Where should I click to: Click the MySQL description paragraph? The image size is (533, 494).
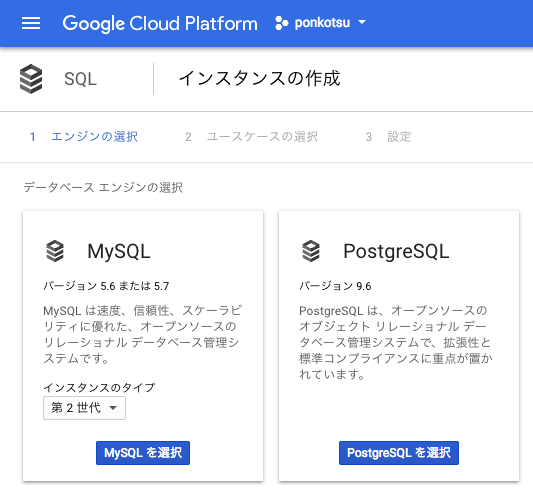142,334
